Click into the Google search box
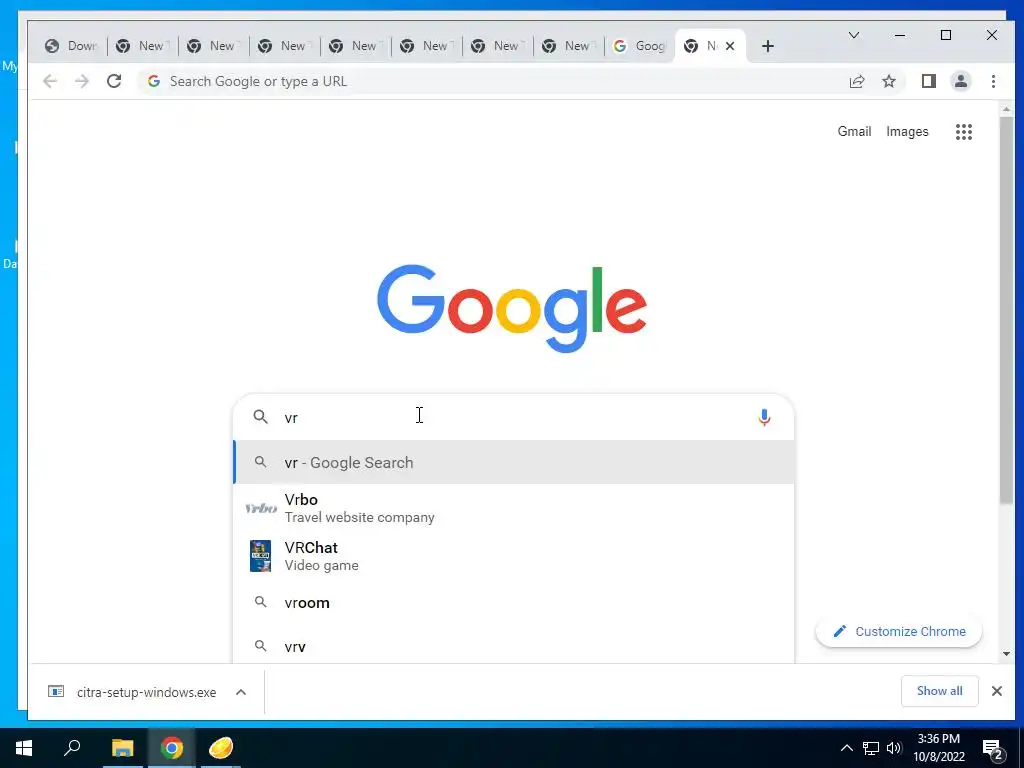The image size is (1024, 768). (514, 417)
